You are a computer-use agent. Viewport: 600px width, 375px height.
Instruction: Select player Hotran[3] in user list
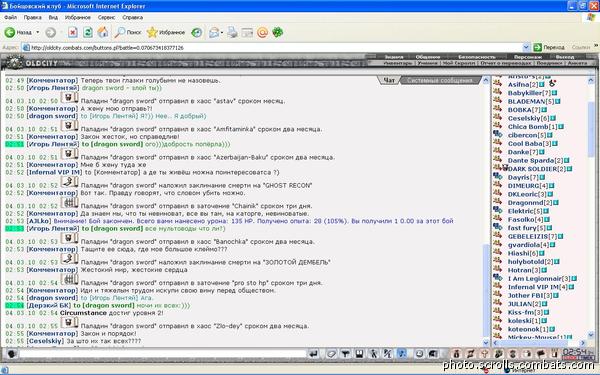(524, 270)
